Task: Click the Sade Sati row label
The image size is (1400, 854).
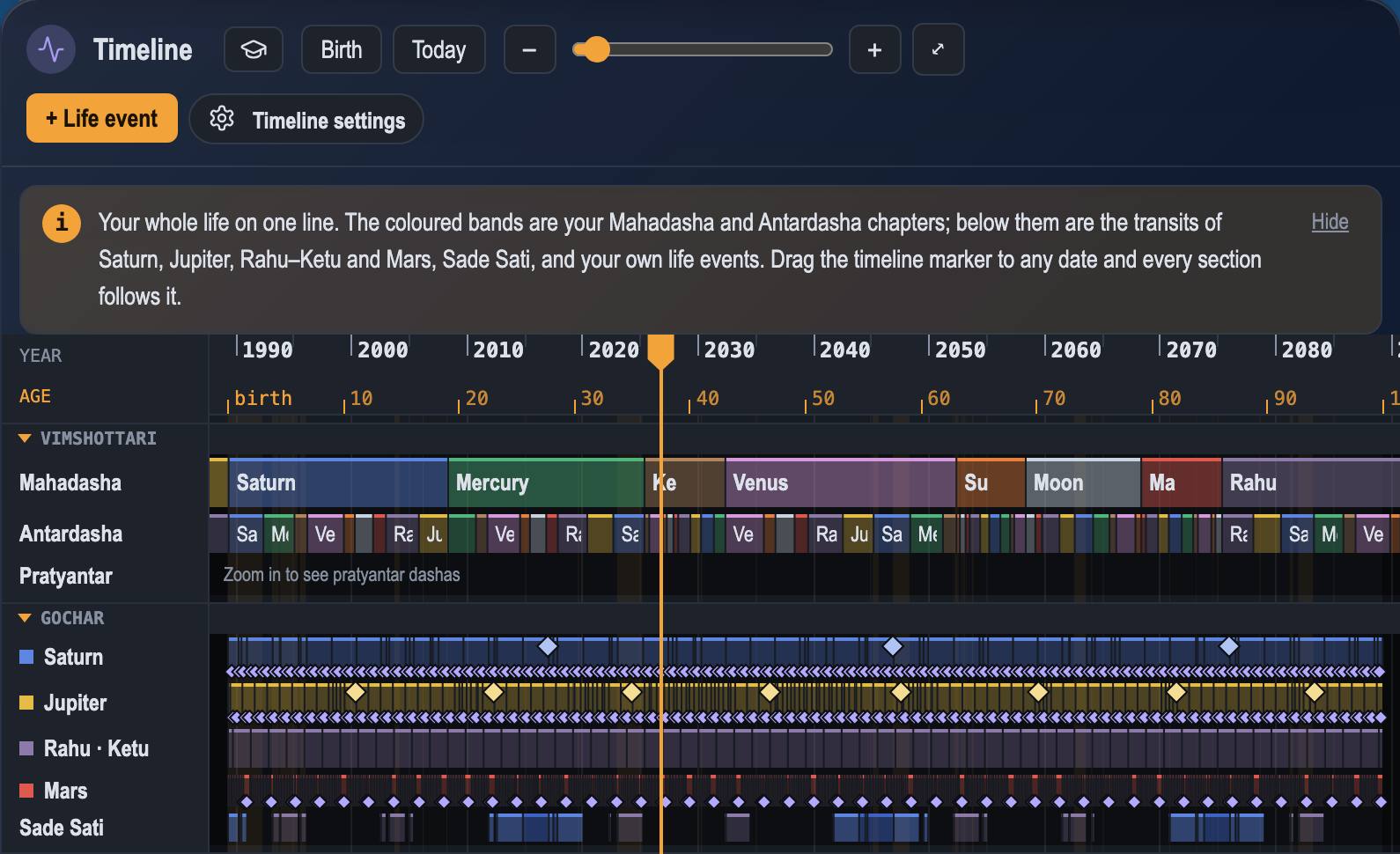Action: pyautogui.click(x=62, y=828)
